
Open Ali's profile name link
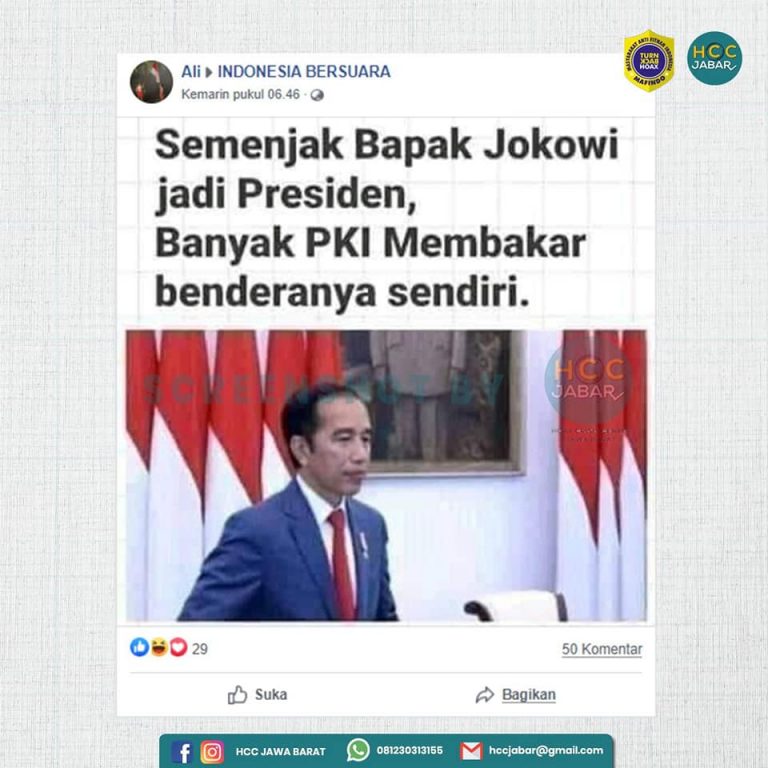point(191,72)
